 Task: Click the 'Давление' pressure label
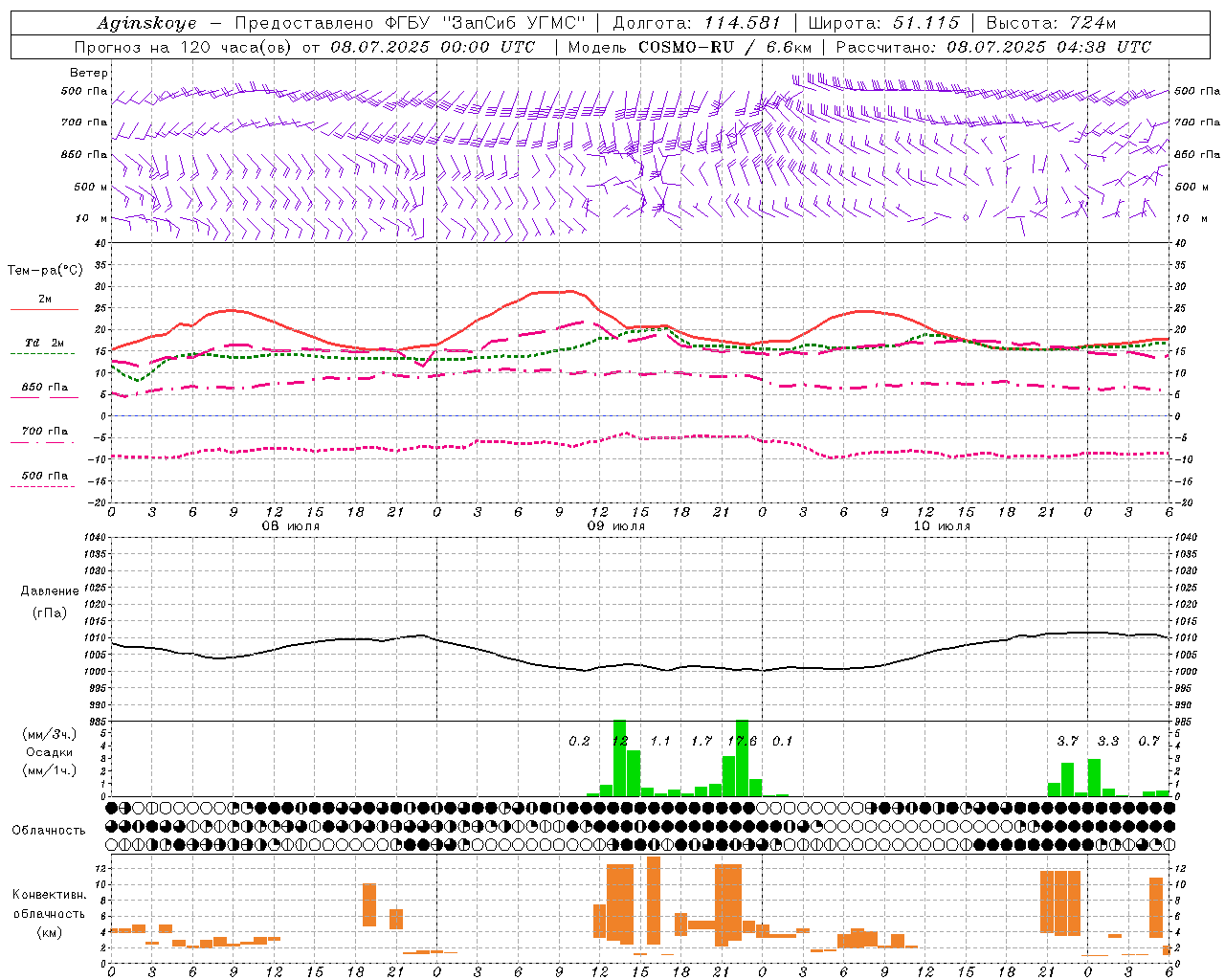pos(50,591)
